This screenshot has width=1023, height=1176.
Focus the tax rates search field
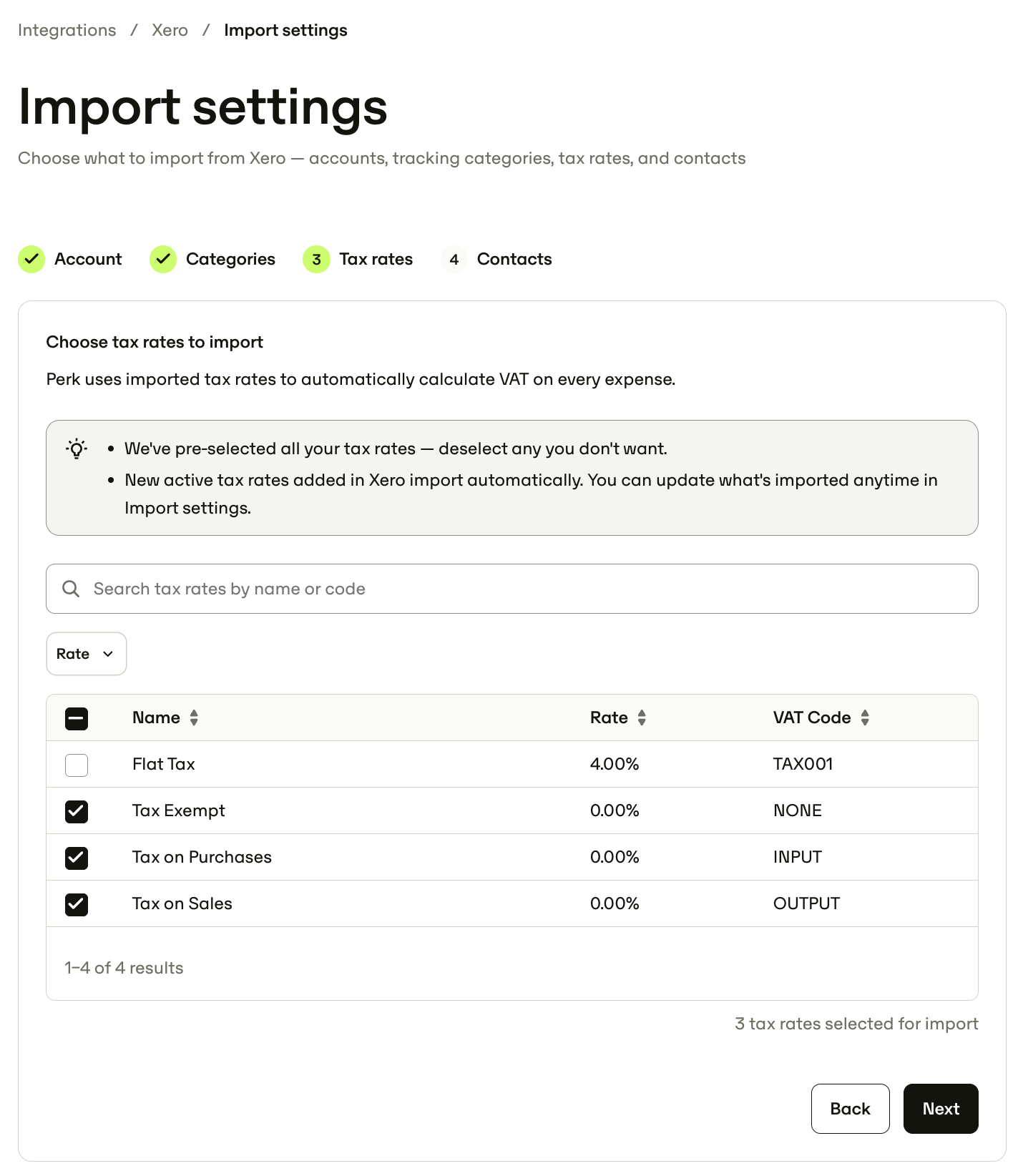coord(512,589)
